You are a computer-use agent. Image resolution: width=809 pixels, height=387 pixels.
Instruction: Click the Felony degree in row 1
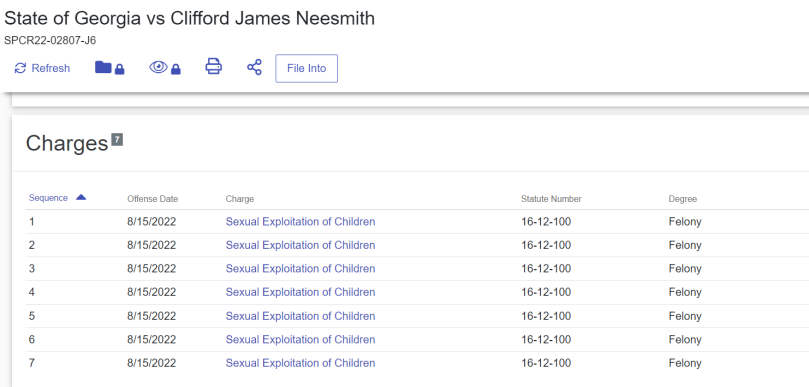[x=685, y=222]
